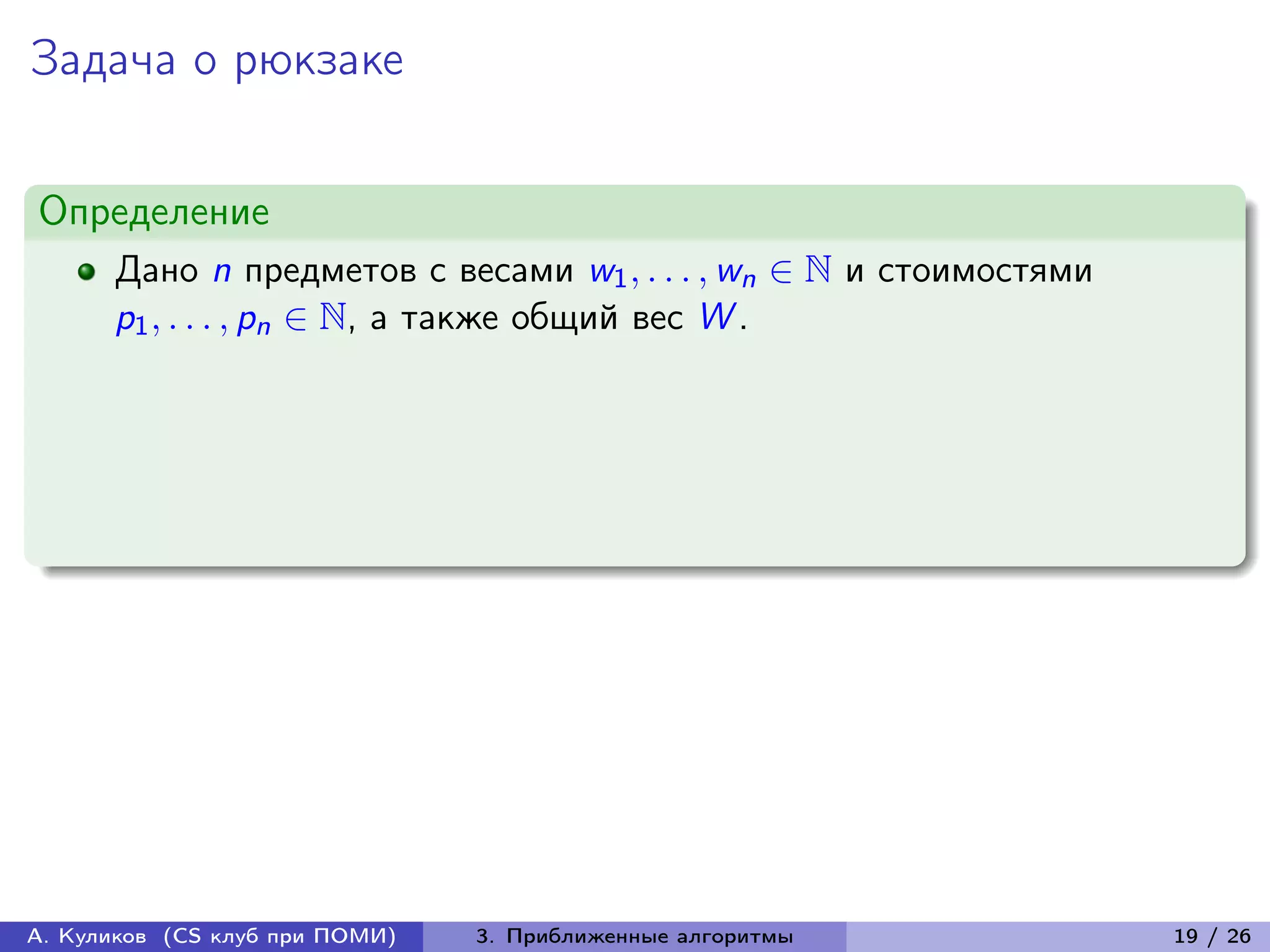Click the slide title "Задача о рюкзаке"
Image resolution: width=1270 pixels, height=952 pixels.
tap(217, 61)
